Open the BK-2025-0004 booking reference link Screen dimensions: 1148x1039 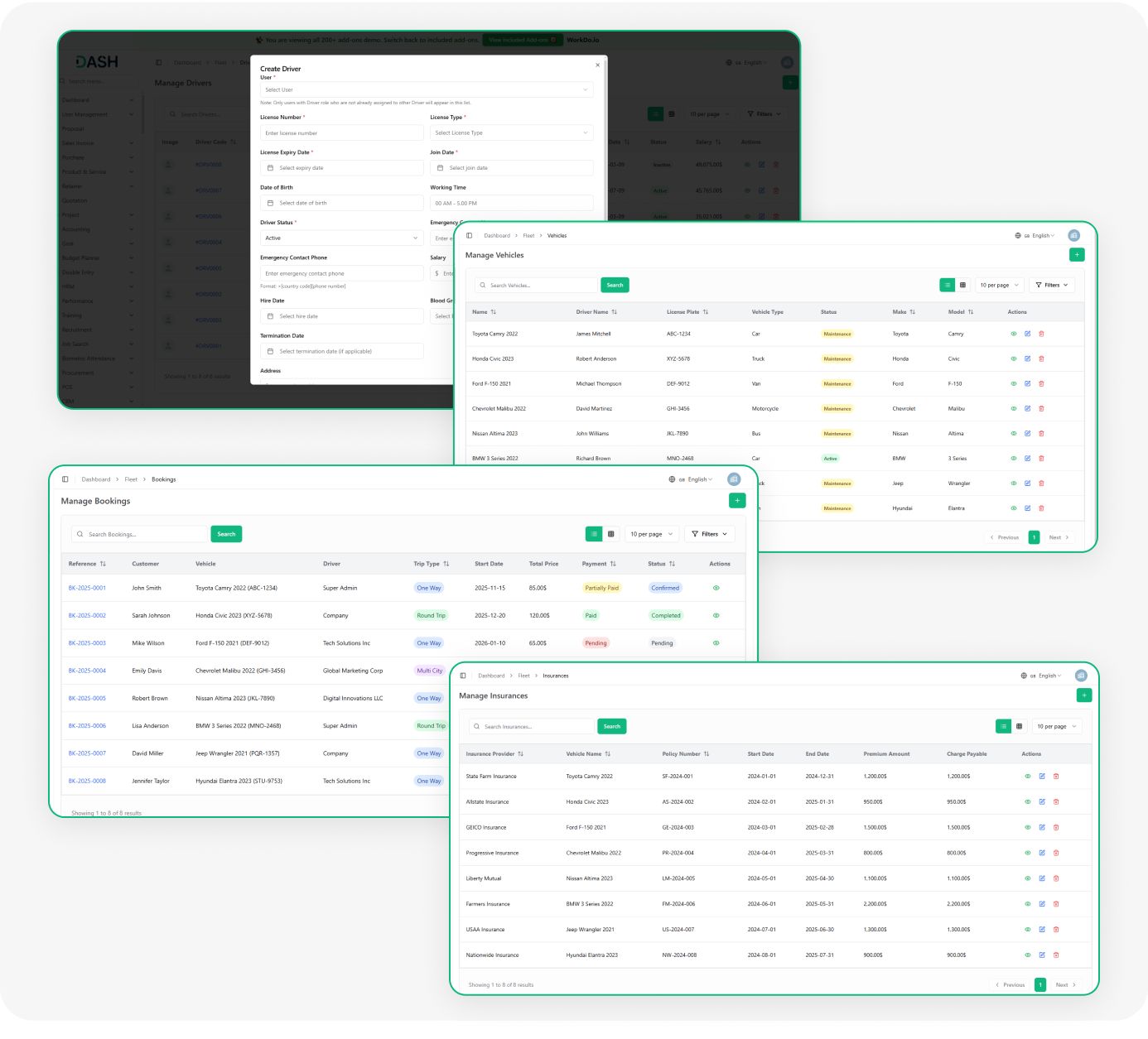[87, 671]
